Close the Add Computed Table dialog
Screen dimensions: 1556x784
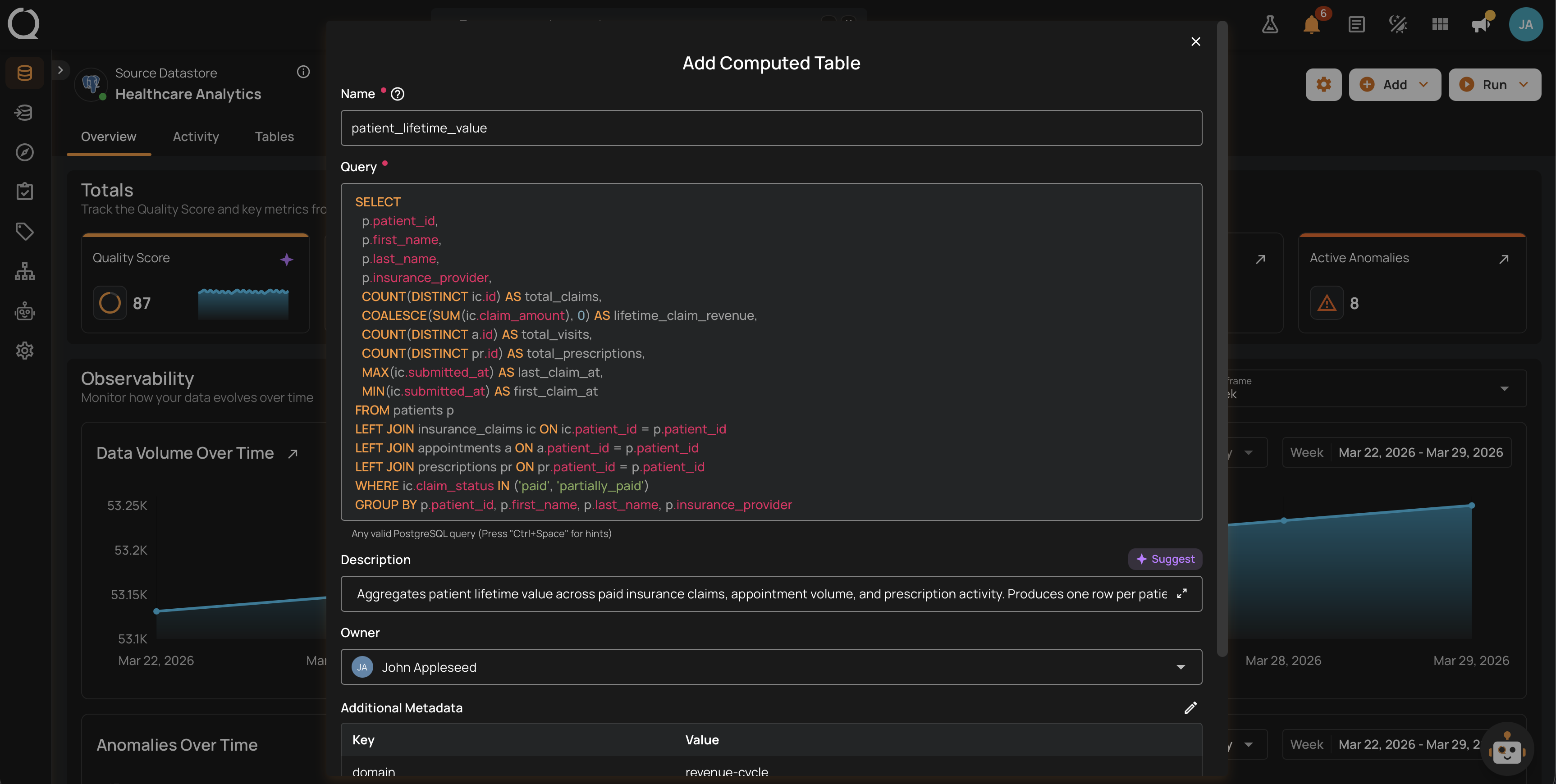(1195, 41)
